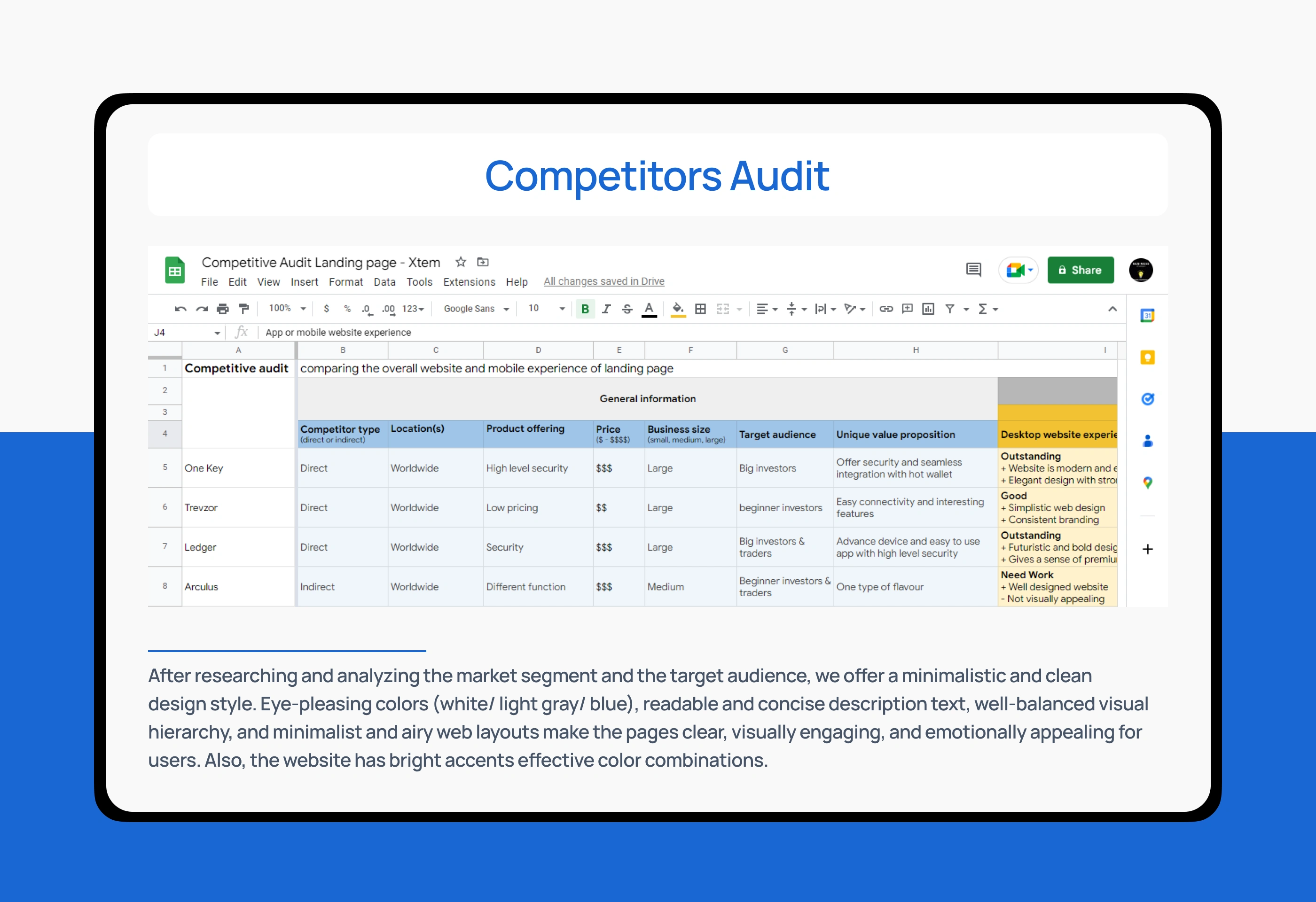This screenshot has height=902, width=1316.
Task: Open Contacts side panel icon
Action: [1147, 441]
